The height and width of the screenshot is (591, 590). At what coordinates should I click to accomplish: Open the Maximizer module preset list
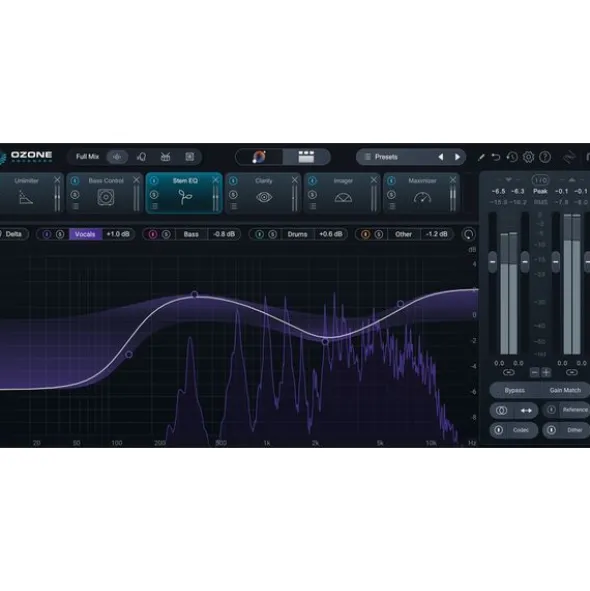click(x=392, y=207)
